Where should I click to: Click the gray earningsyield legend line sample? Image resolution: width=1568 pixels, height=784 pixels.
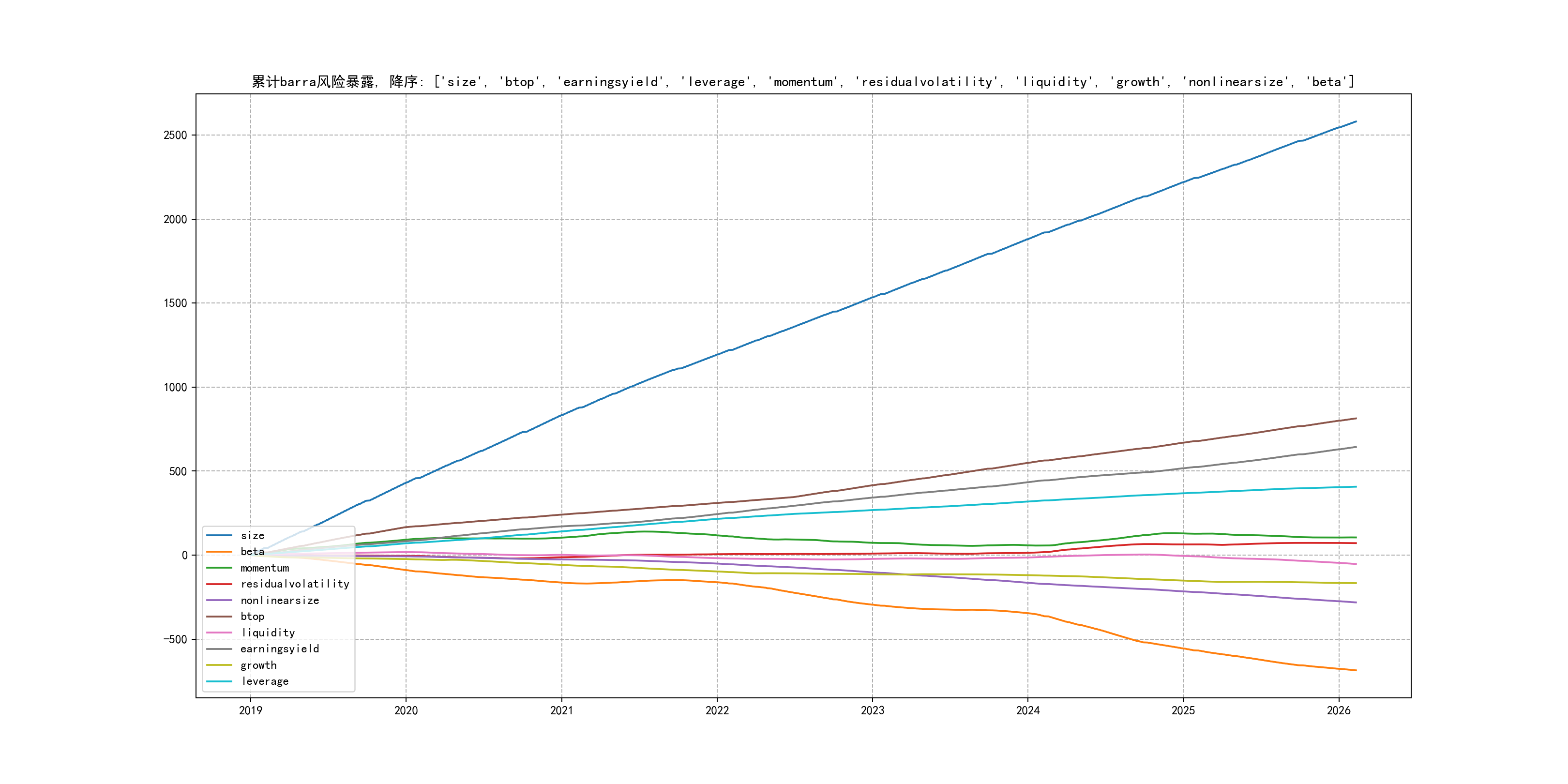219,649
